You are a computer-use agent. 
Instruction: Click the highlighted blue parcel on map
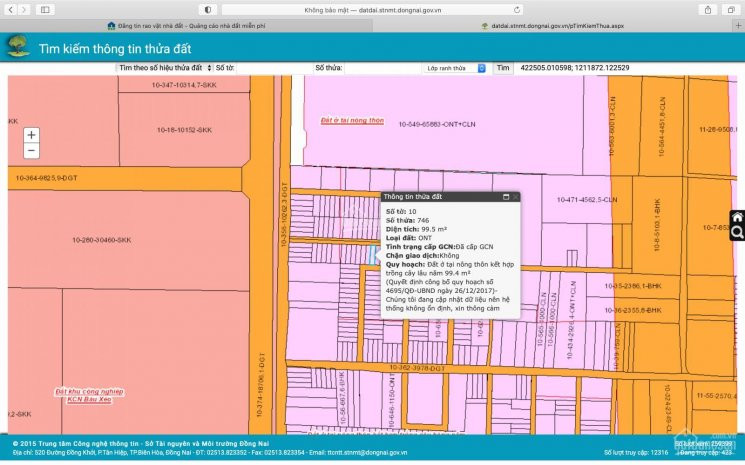point(372,255)
